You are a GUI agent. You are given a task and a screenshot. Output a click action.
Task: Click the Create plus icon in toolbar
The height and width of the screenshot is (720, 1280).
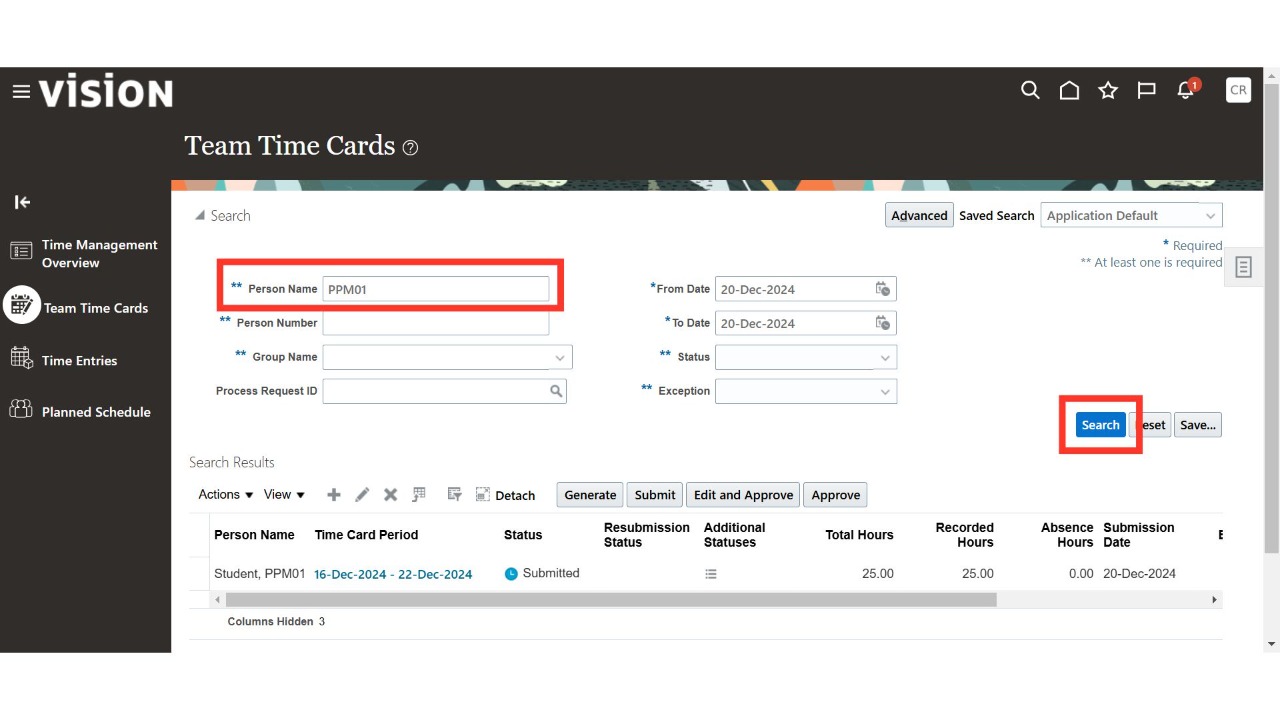pyautogui.click(x=334, y=495)
